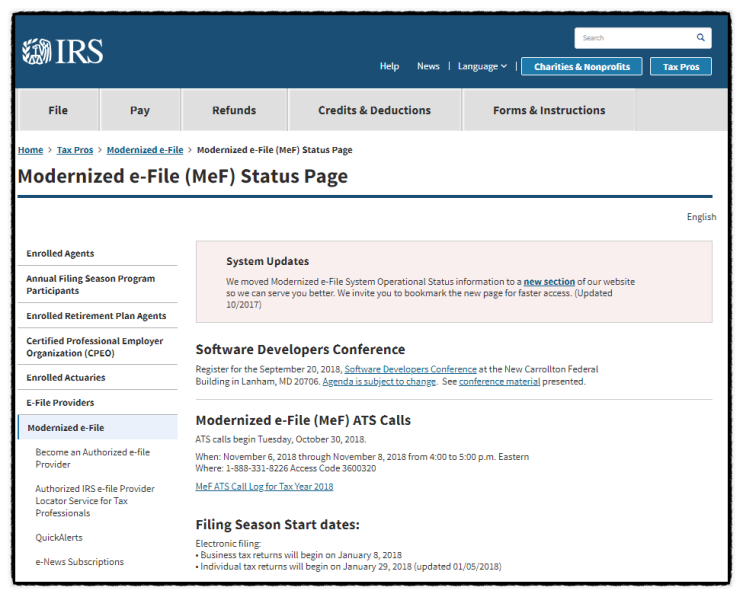Select Modernized e-File sidebar item
The image size is (743, 597).
tap(98, 427)
